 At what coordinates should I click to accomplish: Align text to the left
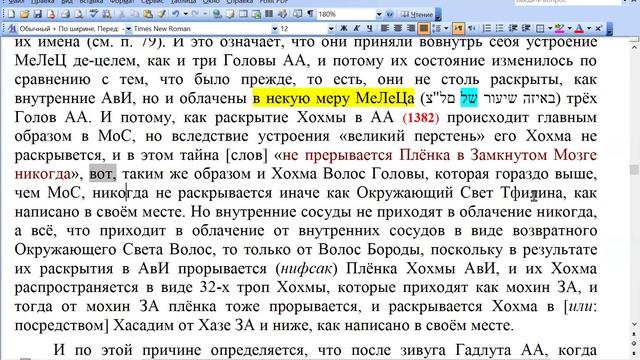pyautogui.click(x=384, y=28)
